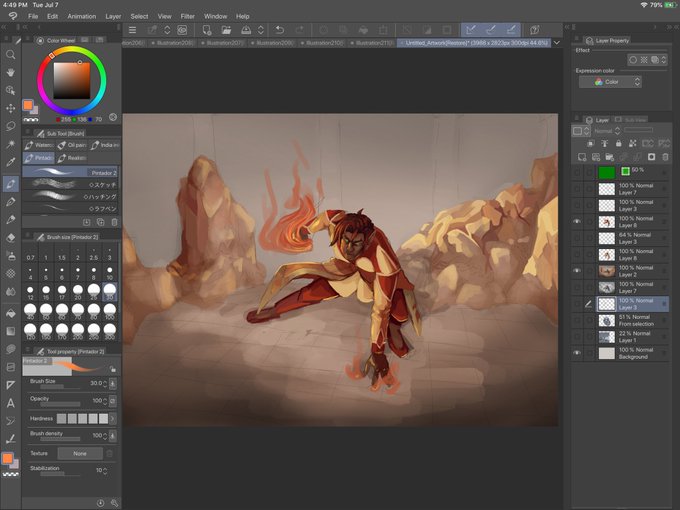Adjust Stabilization stepper arrows
Screen dimensions: 680x510
click(105, 470)
